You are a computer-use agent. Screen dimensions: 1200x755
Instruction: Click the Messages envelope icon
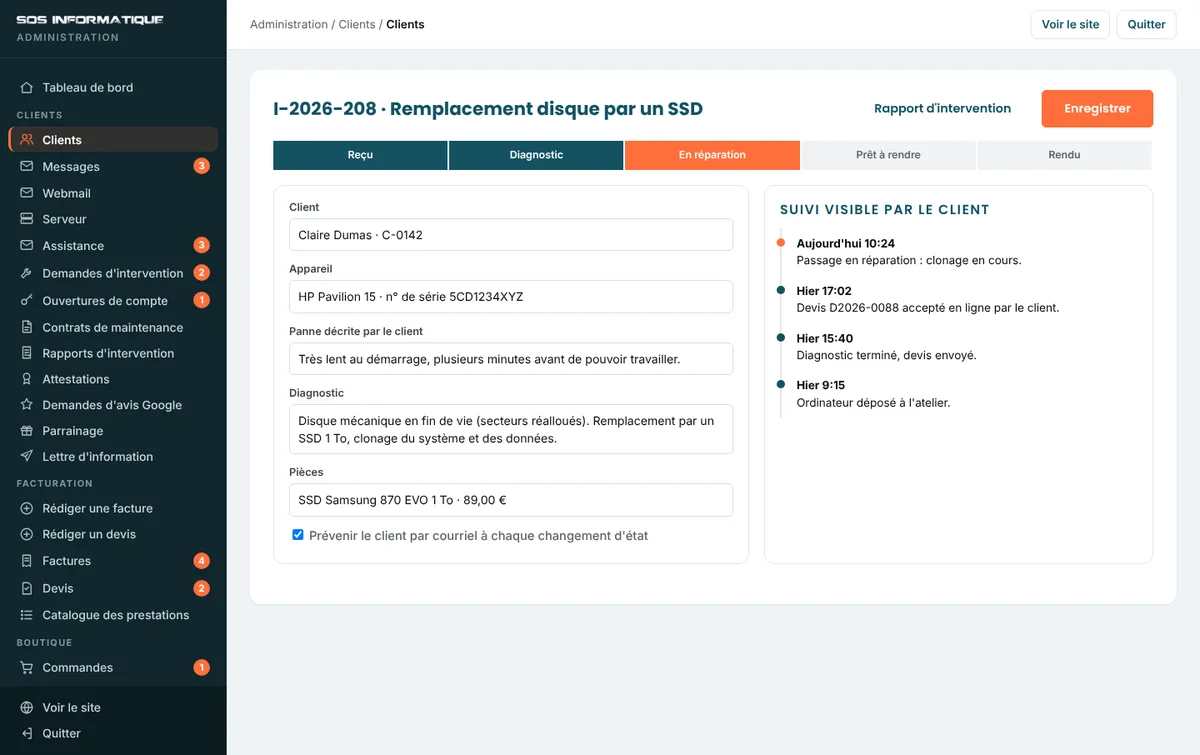coord(27,167)
